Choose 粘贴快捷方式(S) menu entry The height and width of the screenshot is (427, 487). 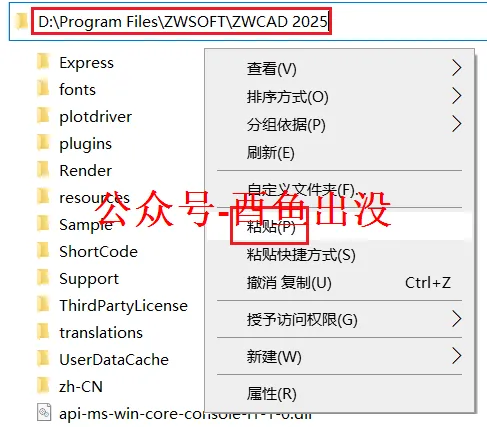coord(339,255)
